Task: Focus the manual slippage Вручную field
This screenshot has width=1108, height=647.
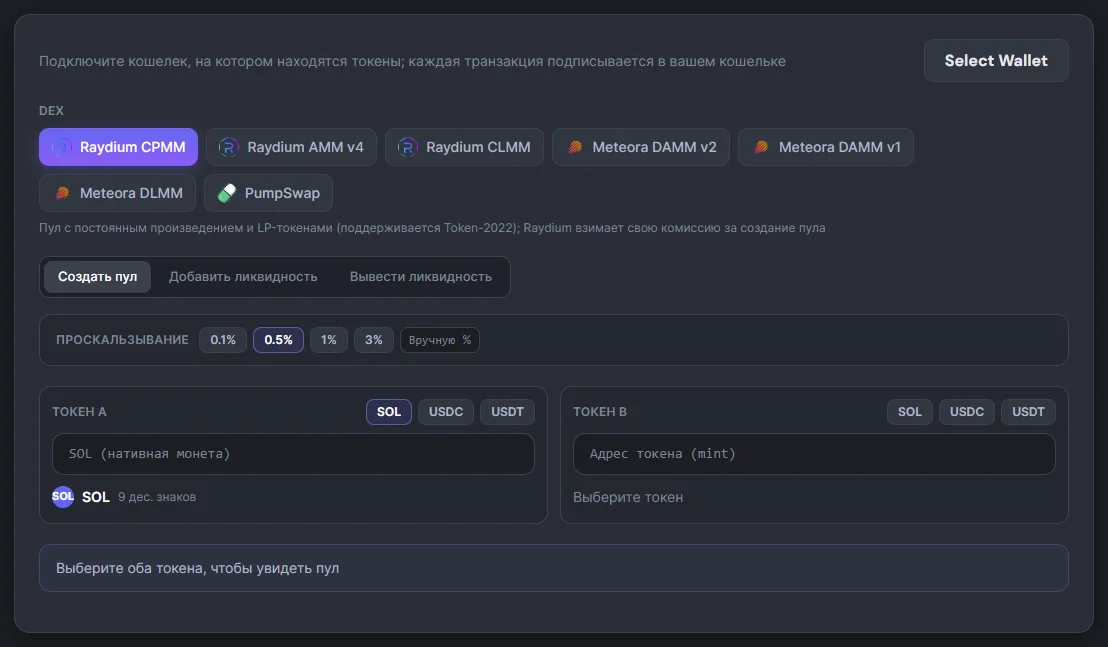Action: [x=440, y=340]
